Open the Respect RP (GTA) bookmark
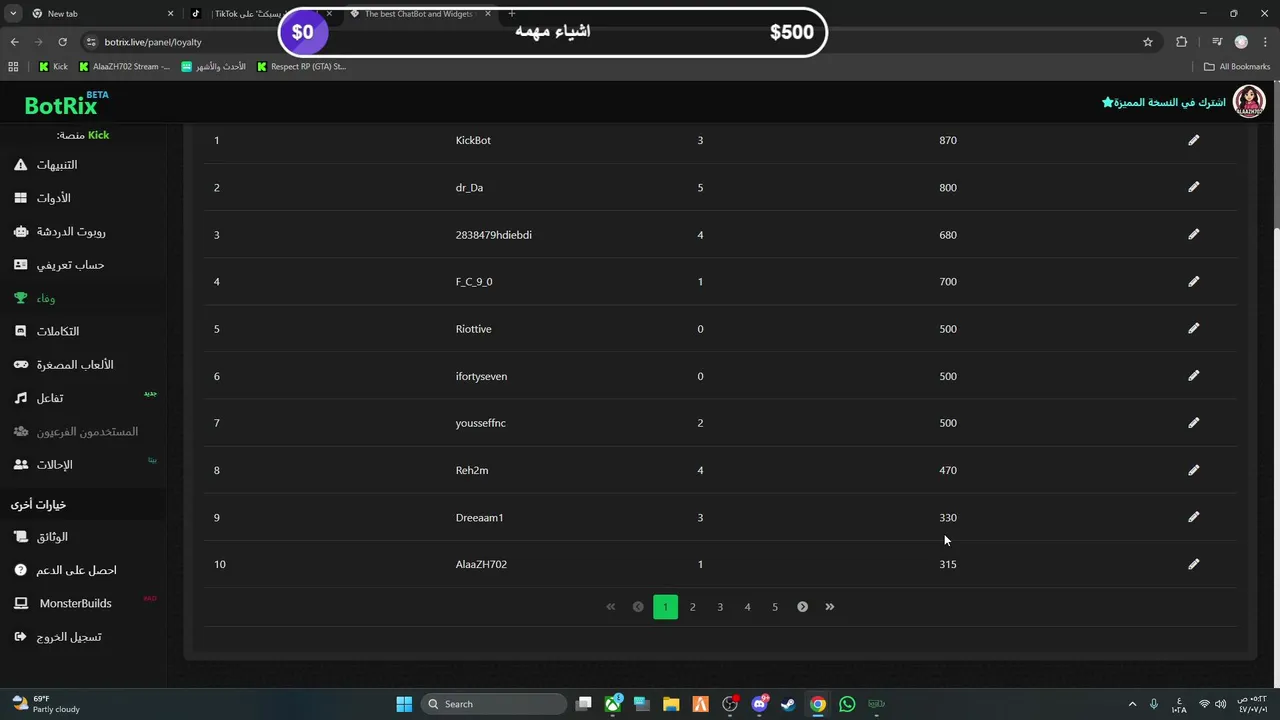The image size is (1280, 720). (301, 67)
